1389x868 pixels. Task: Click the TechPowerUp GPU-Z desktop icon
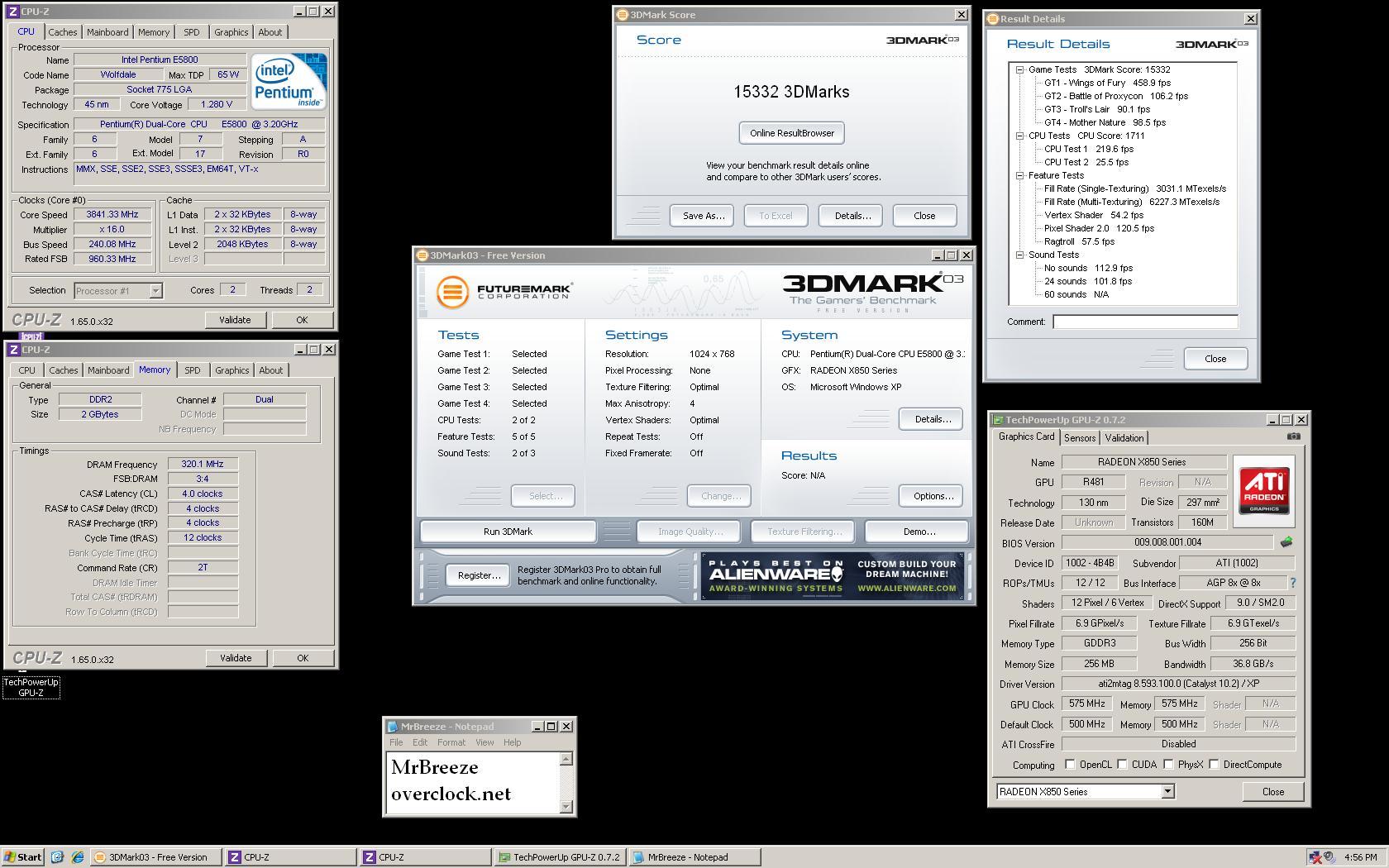(31, 687)
